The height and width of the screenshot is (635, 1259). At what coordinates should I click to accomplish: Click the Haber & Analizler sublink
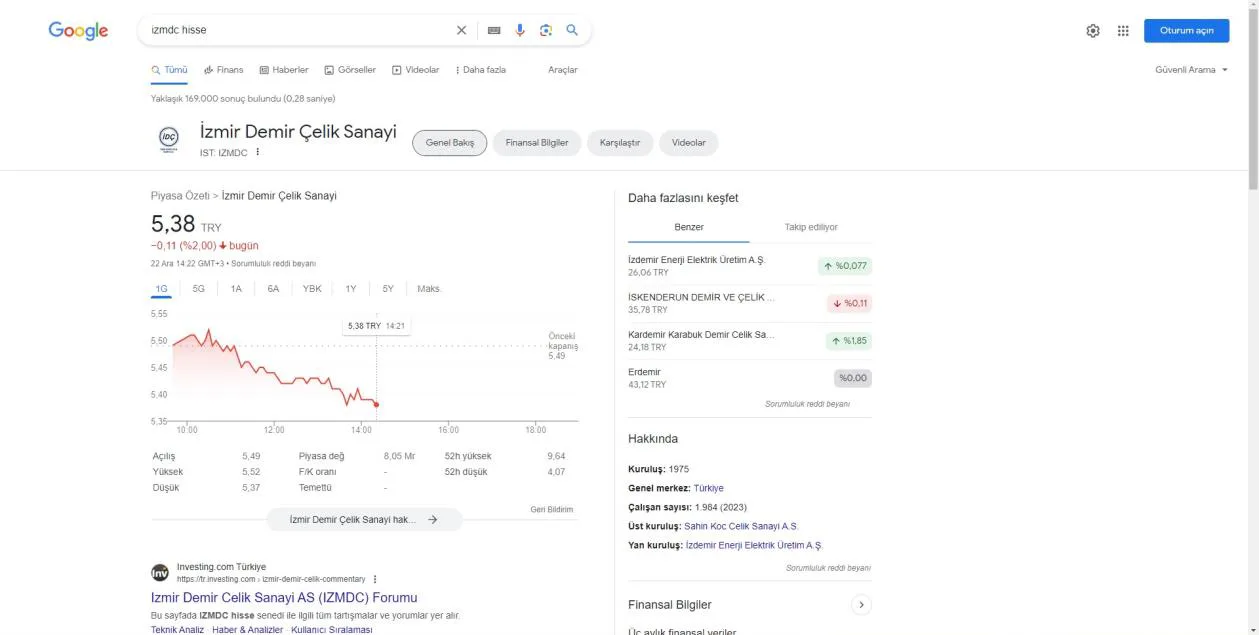[x=248, y=630]
